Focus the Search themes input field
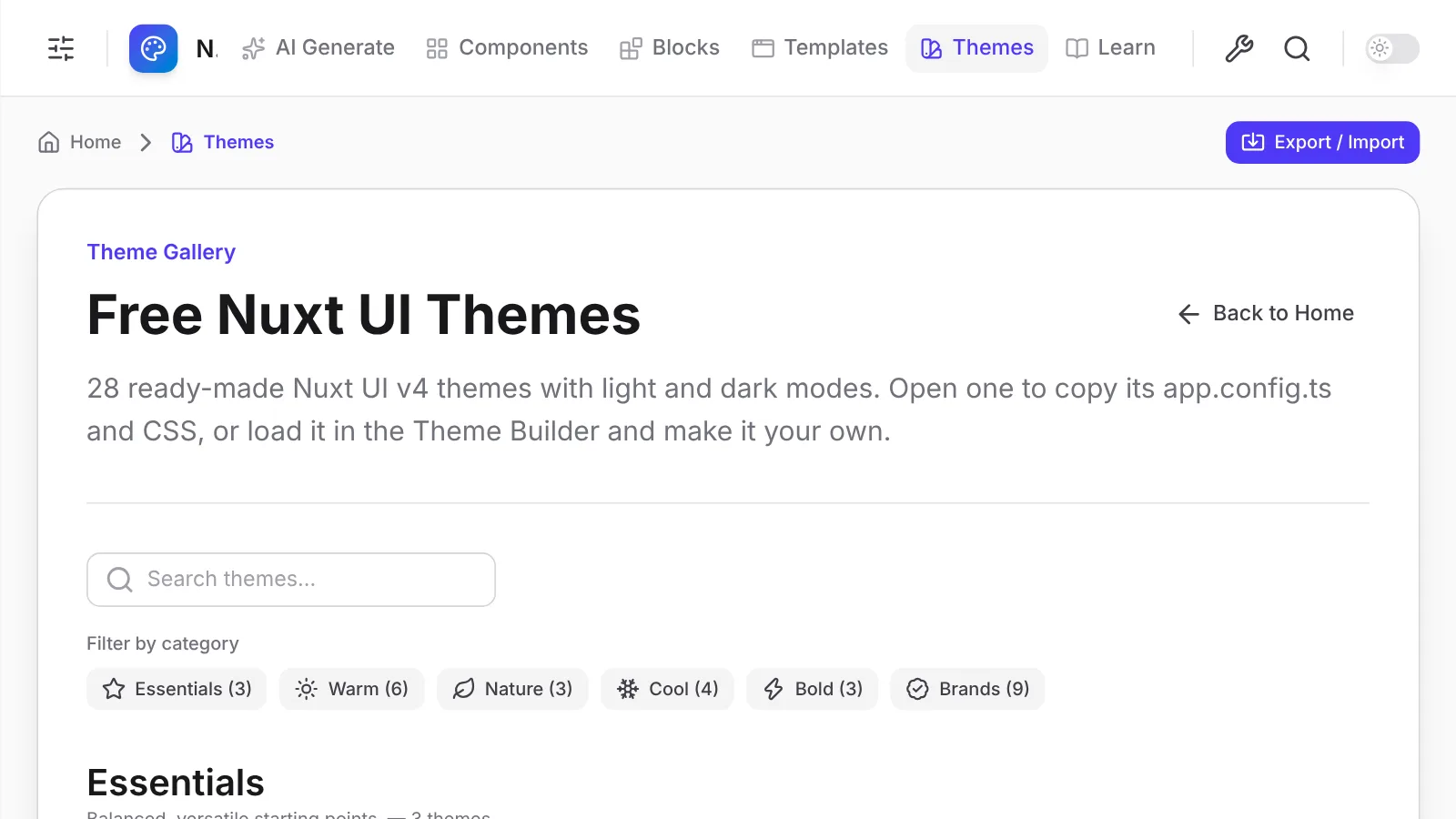Image resolution: width=1456 pixels, height=819 pixels. click(x=291, y=580)
